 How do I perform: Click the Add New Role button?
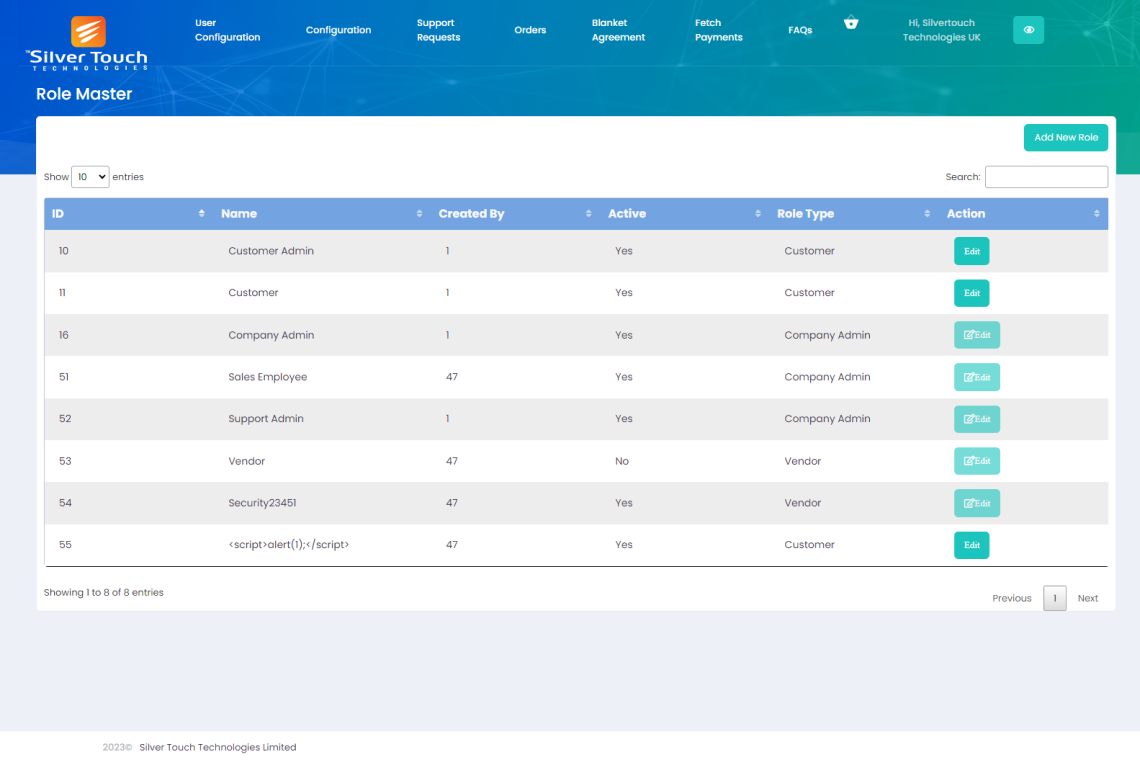pyautogui.click(x=1066, y=137)
